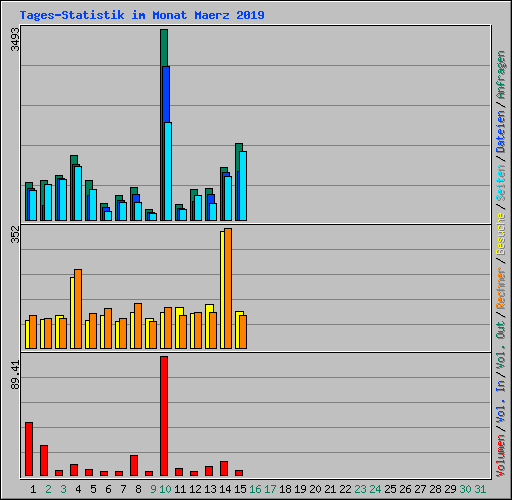
Task: Click the red Volumen bar for day 8
Action: tap(134, 465)
